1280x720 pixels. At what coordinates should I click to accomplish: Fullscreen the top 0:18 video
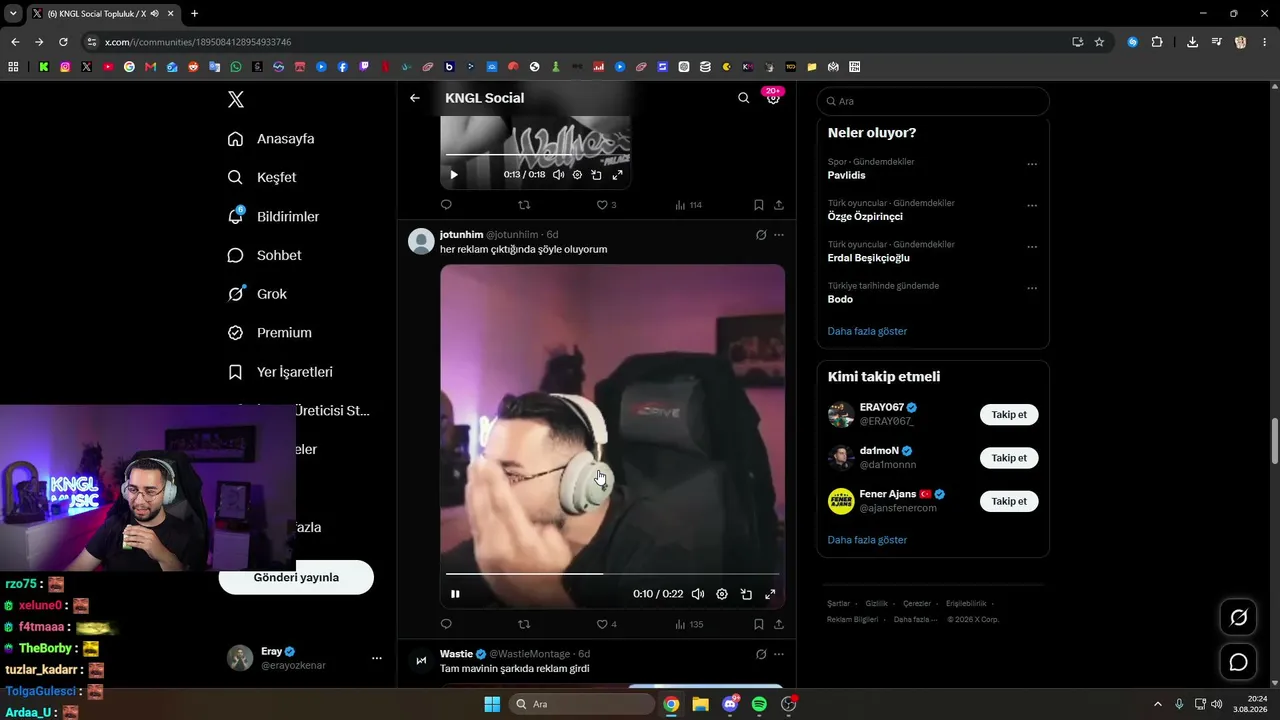[617, 175]
